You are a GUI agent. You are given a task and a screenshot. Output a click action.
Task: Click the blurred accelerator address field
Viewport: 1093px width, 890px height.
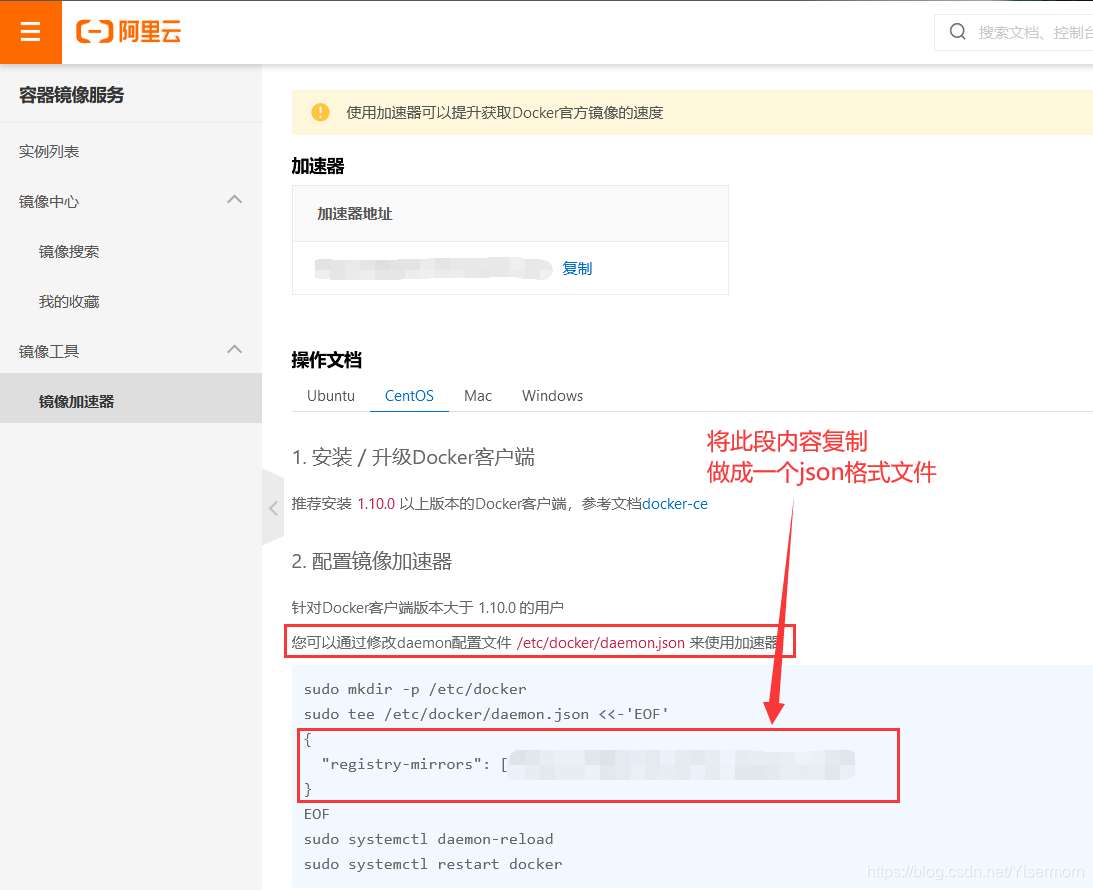coord(433,268)
